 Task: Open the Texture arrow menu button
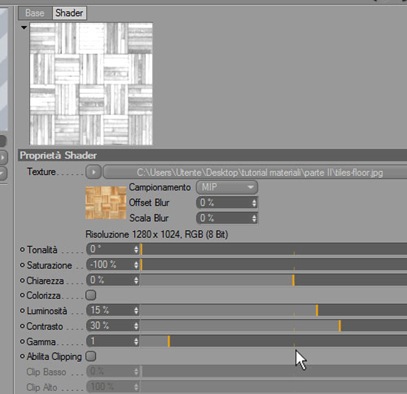(x=93, y=172)
